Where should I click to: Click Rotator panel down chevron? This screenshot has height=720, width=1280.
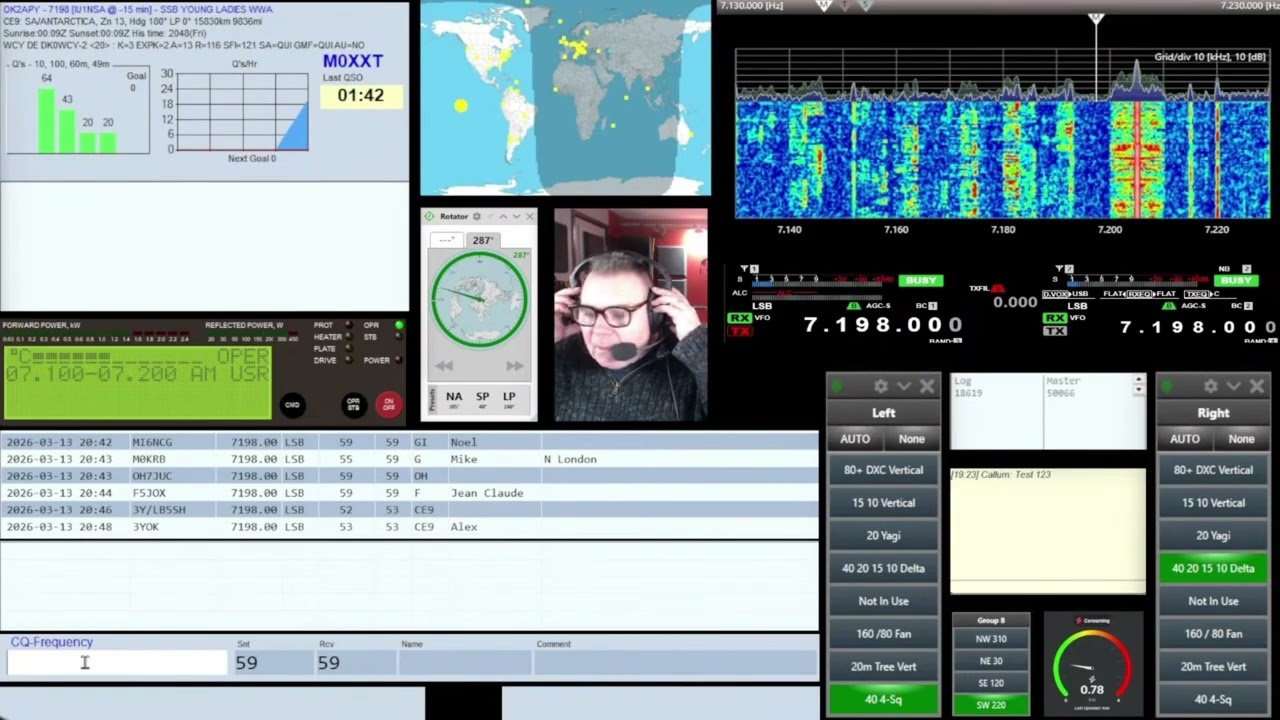pyautogui.click(x=516, y=216)
